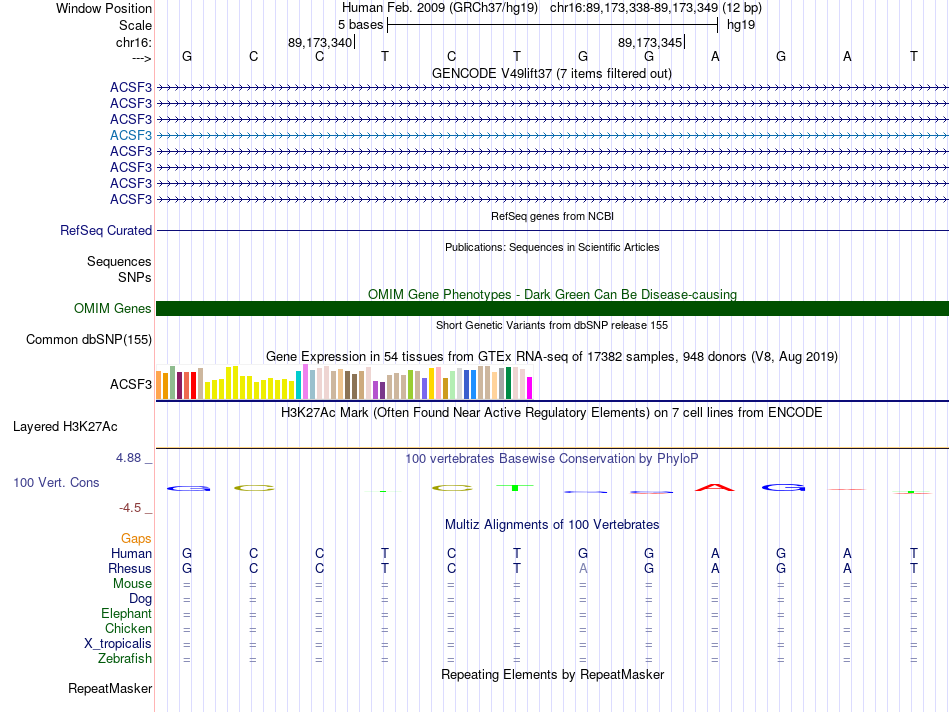Open the RefSeq Curated track label
Screen dimensions: 950x712
click(x=106, y=230)
